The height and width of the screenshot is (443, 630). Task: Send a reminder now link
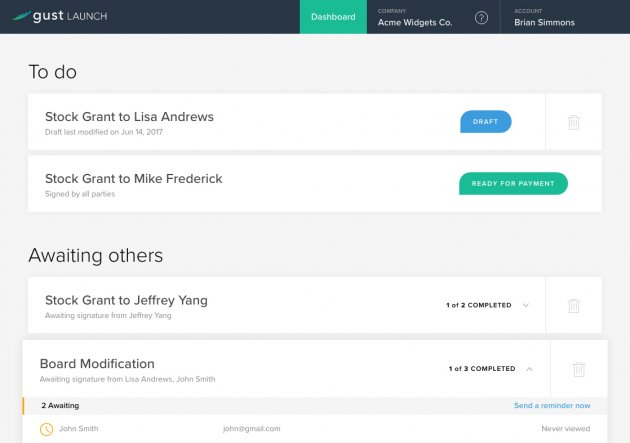[552, 406]
